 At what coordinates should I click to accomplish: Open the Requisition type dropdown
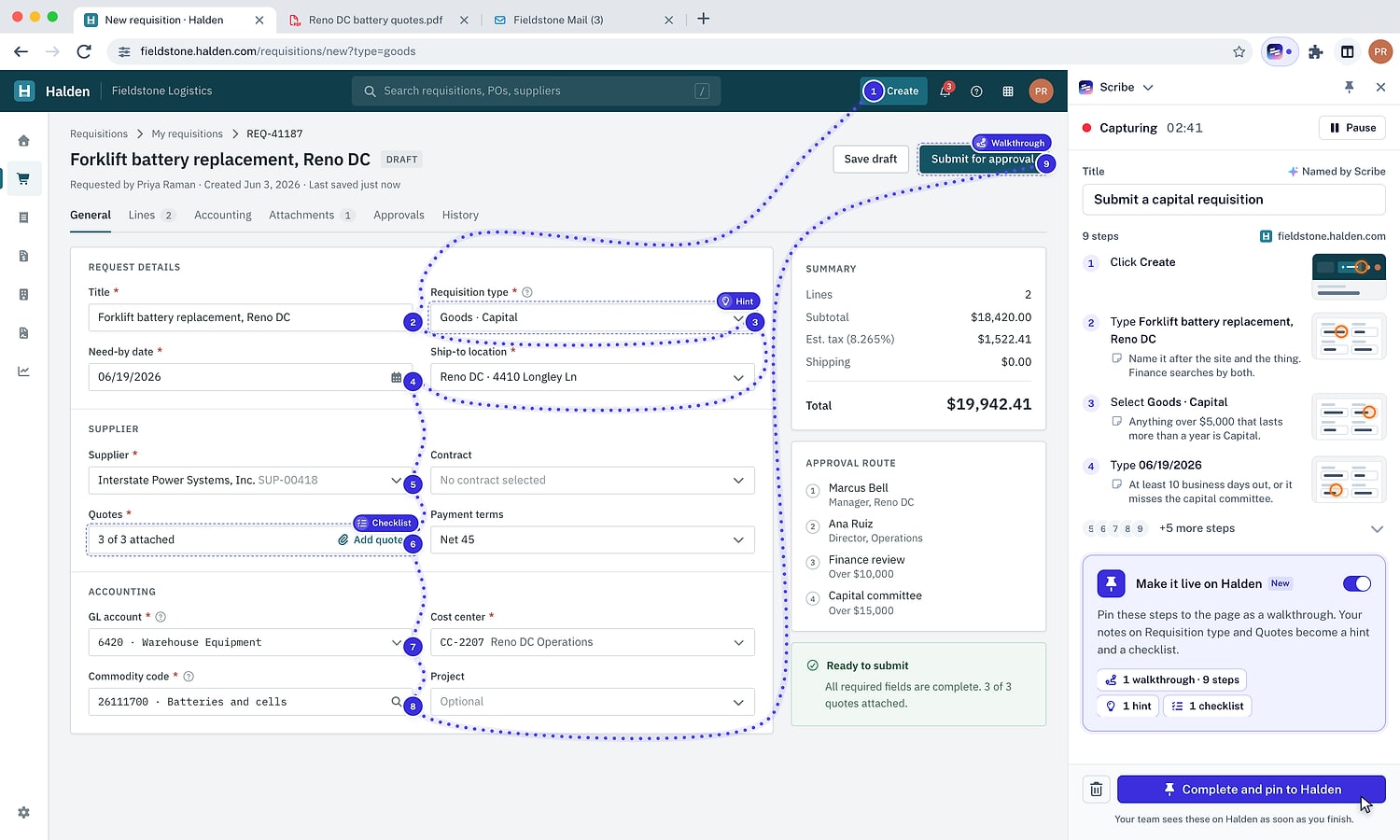[x=593, y=317]
